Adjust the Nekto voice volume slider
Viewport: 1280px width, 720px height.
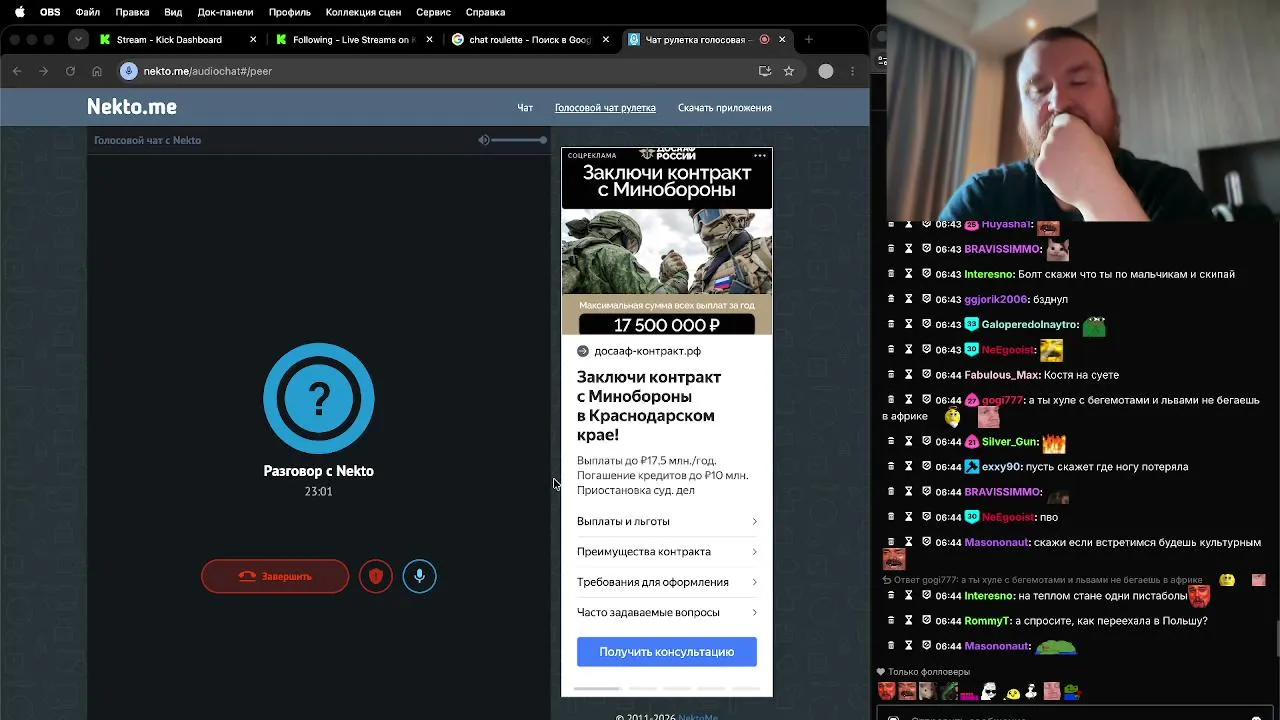(520, 140)
